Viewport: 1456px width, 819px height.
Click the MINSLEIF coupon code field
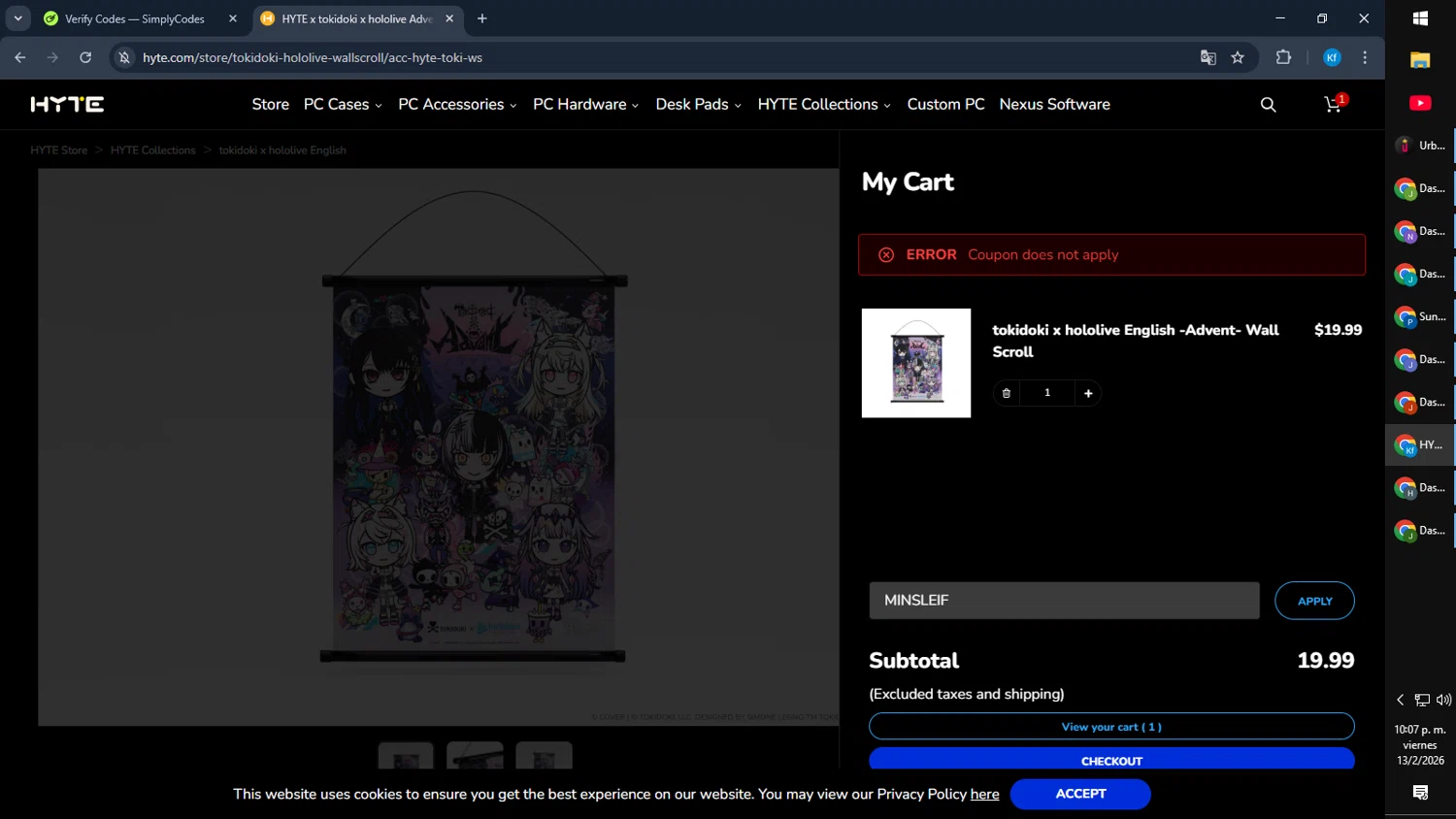click(1064, 601)
